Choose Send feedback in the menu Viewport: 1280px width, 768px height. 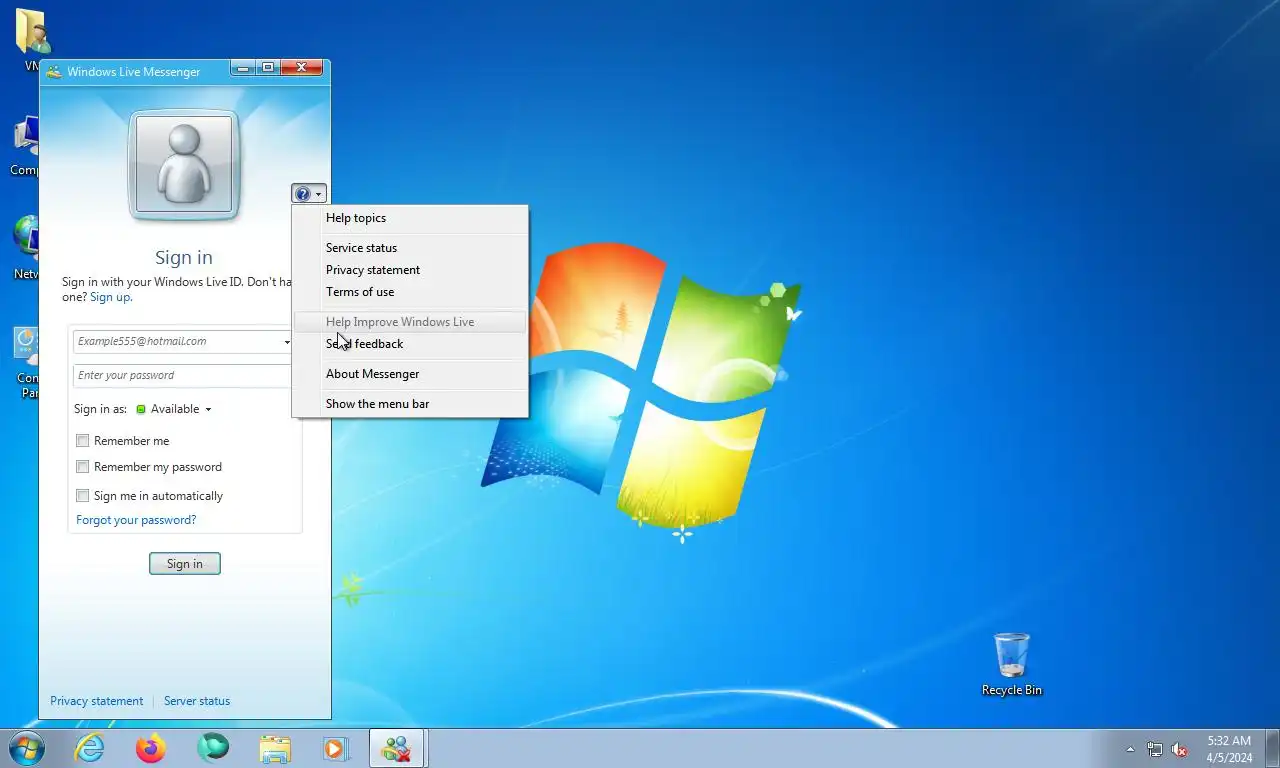click(410, 344)
